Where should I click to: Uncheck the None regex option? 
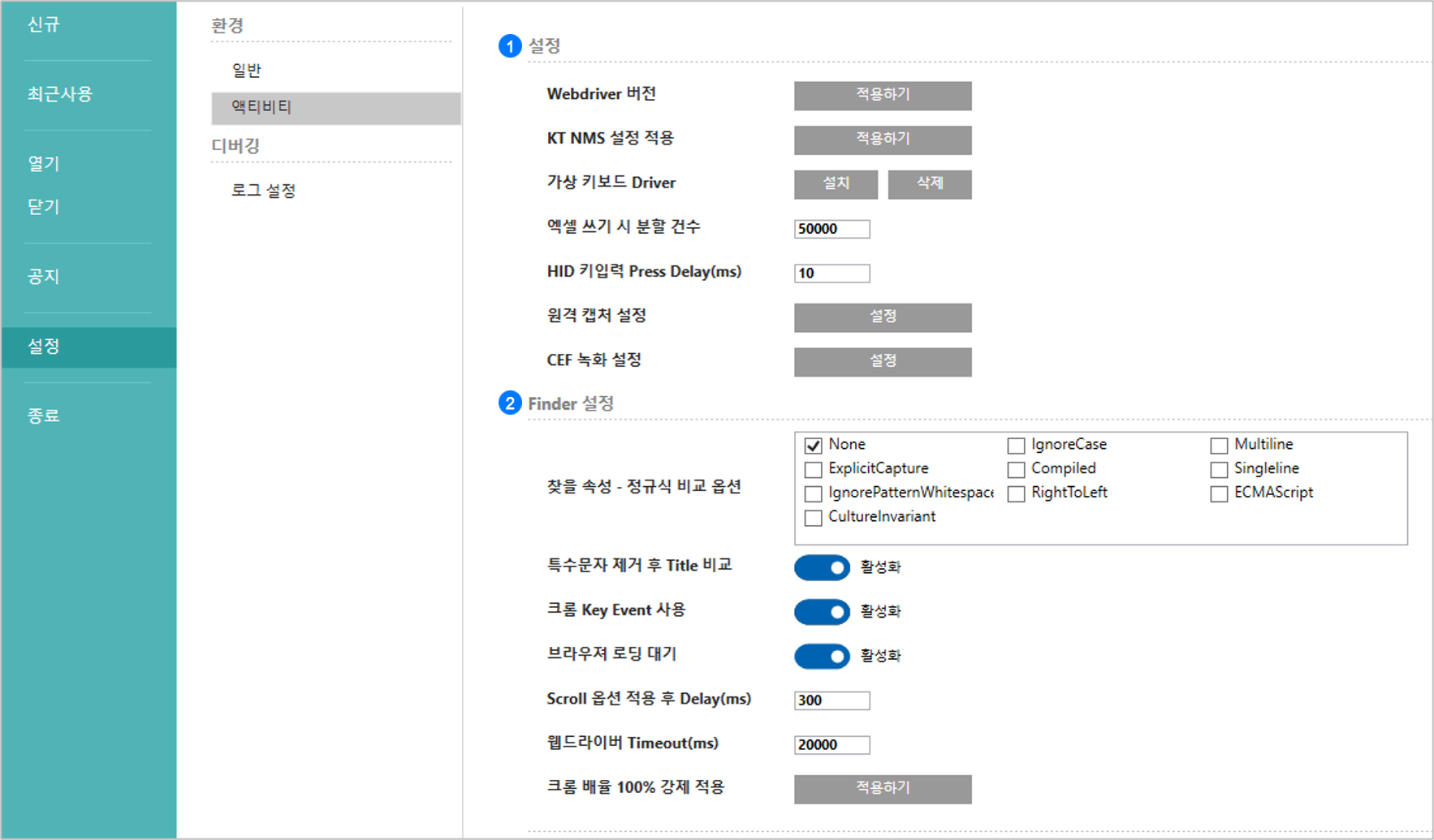point(813,445)
